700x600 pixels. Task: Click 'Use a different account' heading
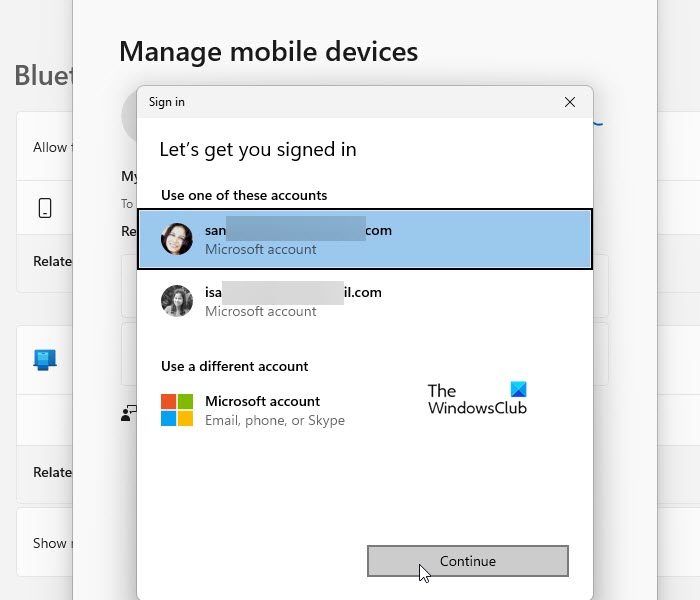click(234, 367)
